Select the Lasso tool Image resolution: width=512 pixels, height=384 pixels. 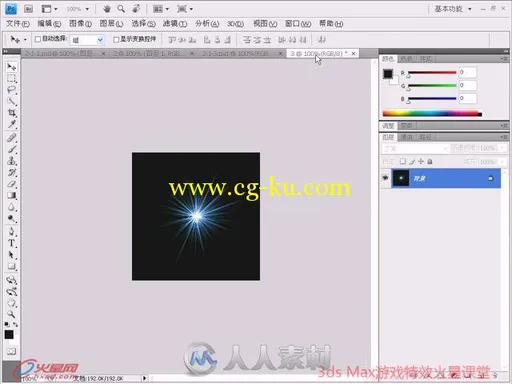pos(11,90)
